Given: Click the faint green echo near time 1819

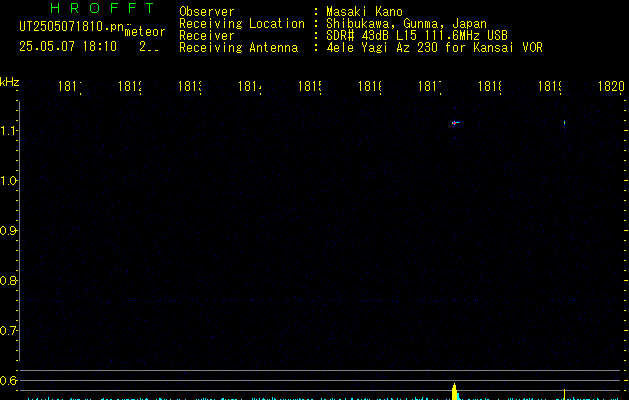Looking at the screenshot, I should pyautogui.click(x=564, y=122).
